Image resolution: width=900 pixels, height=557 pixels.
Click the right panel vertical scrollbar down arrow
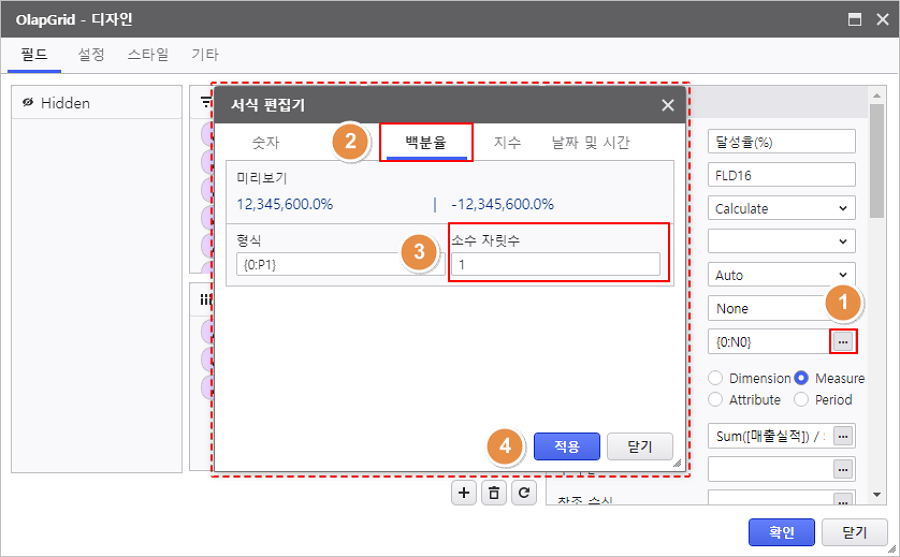pos(877,494)
